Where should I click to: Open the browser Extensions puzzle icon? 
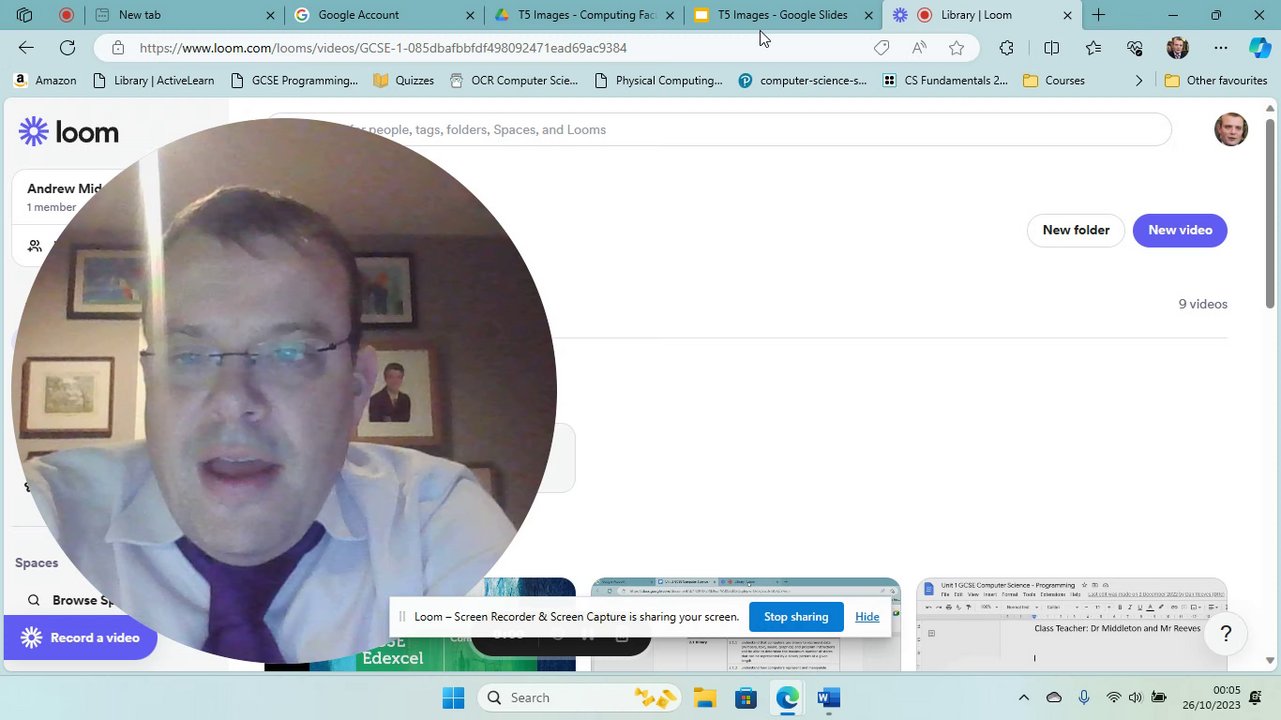[1006, 47]
